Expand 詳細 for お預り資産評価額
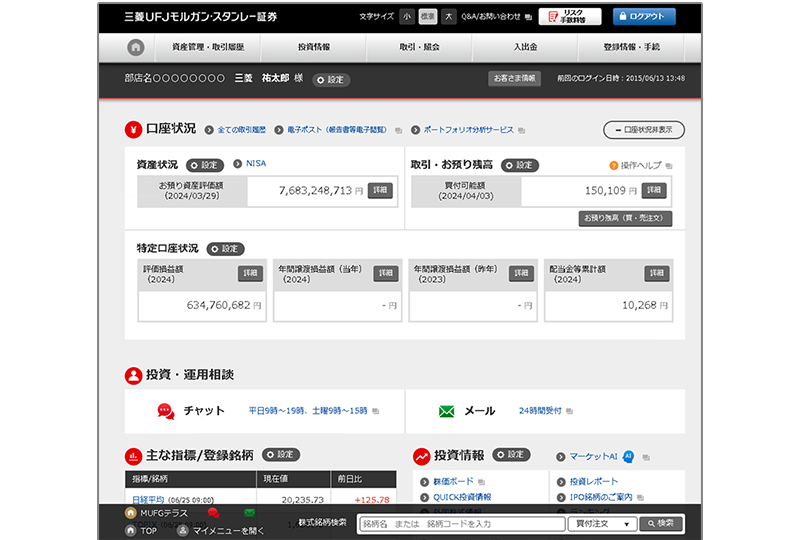This screenshot has height=540, width=800. click(x=380, y=190)
